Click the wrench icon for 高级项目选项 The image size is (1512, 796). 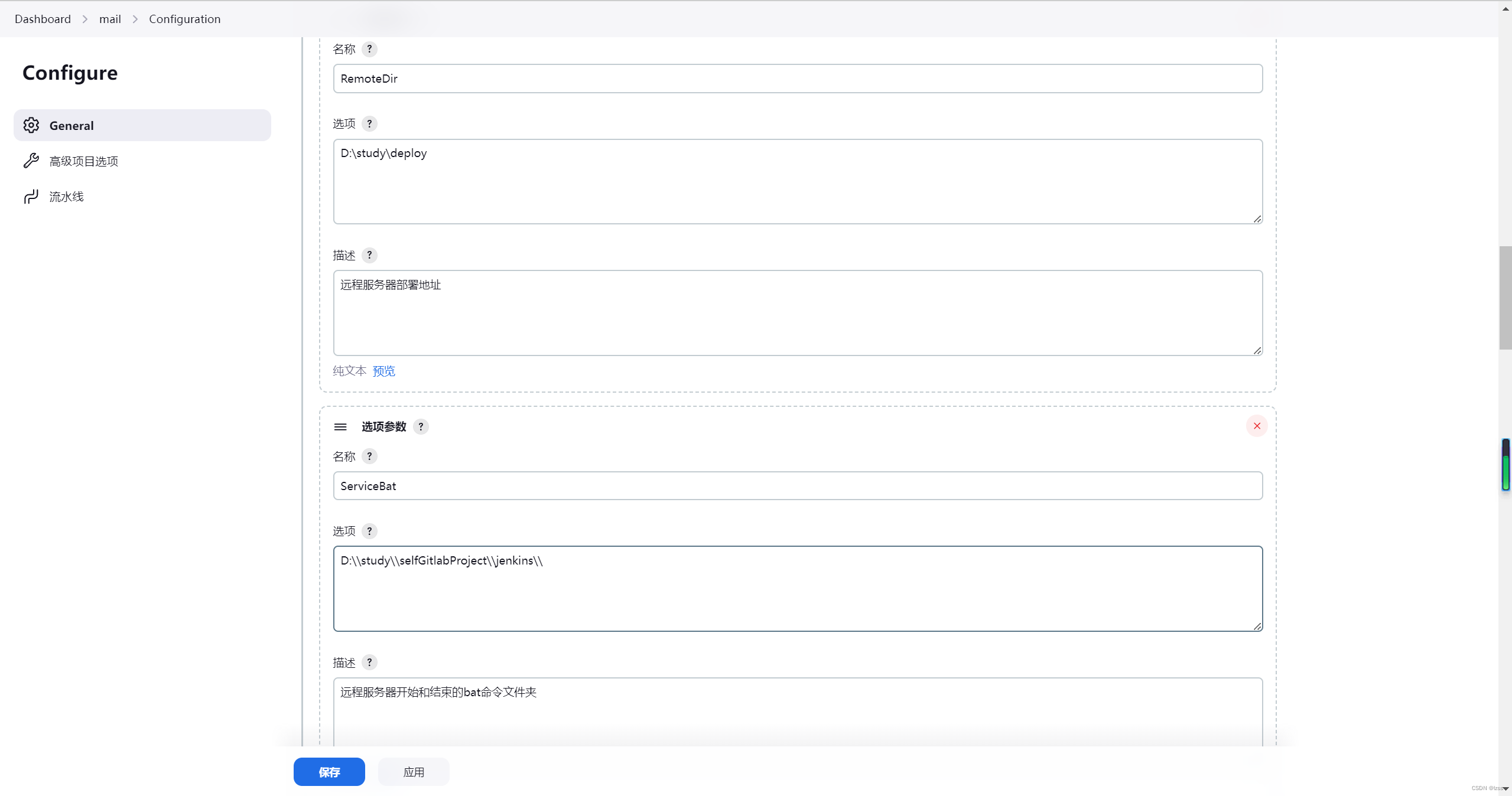(x=31, y=161)
